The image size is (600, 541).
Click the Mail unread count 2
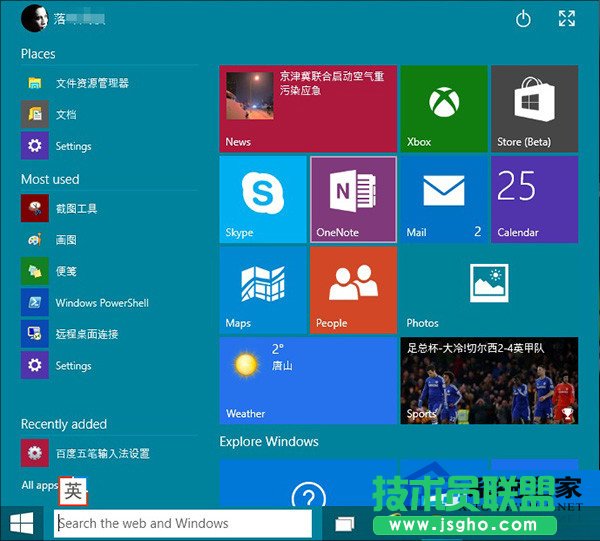click(x=478, y=231)
